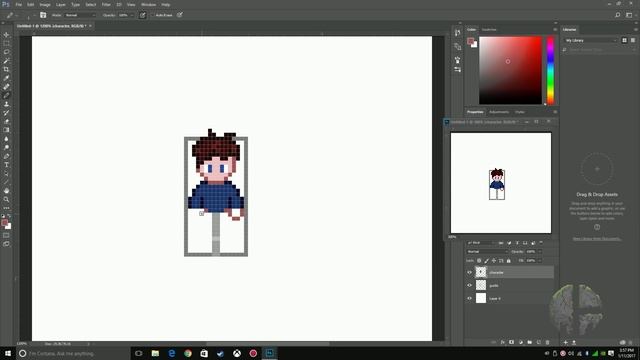Switch to the Swatches tab
The image size is (640, 360).
[489, 29]
